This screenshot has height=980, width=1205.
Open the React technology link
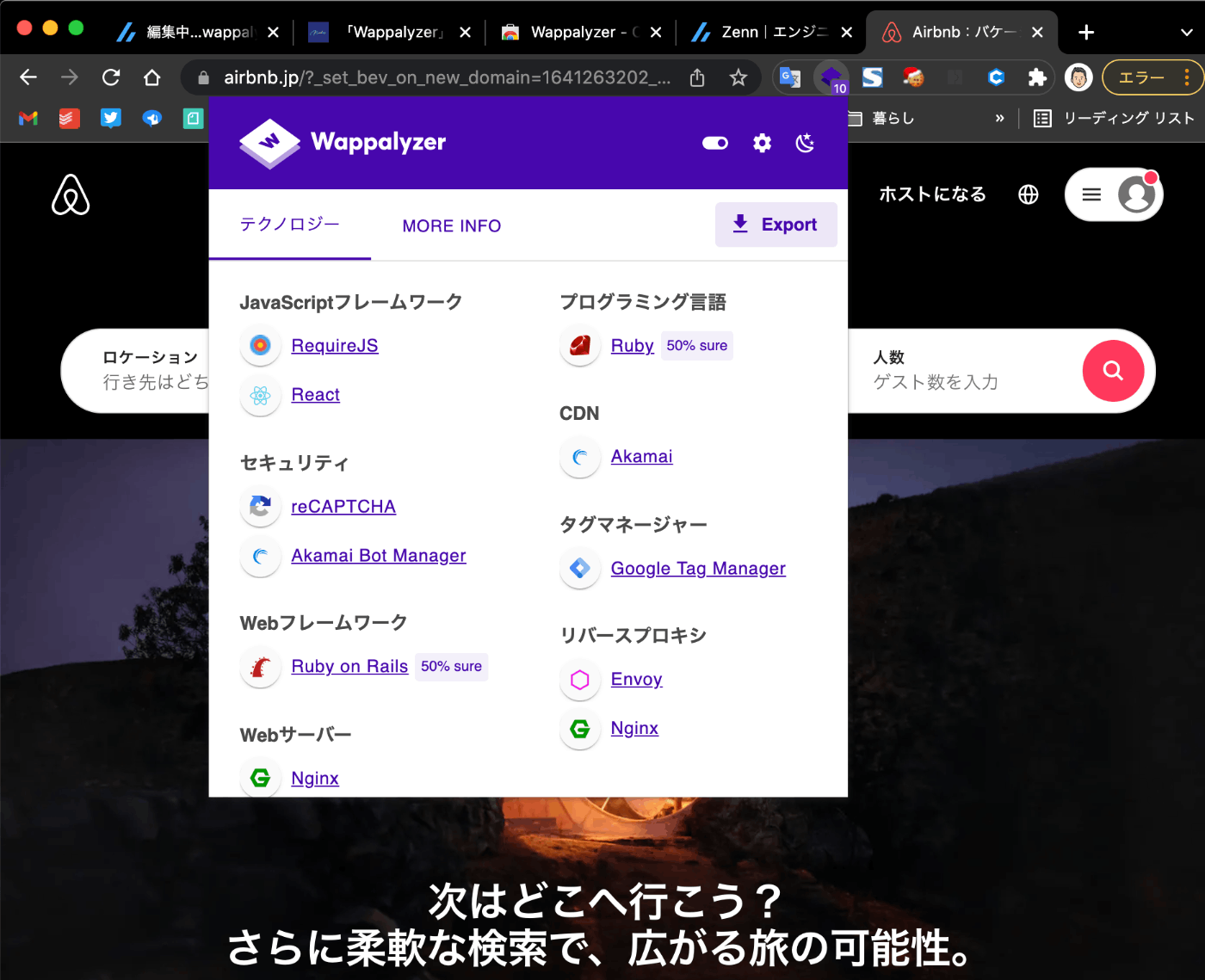(315, 394)
